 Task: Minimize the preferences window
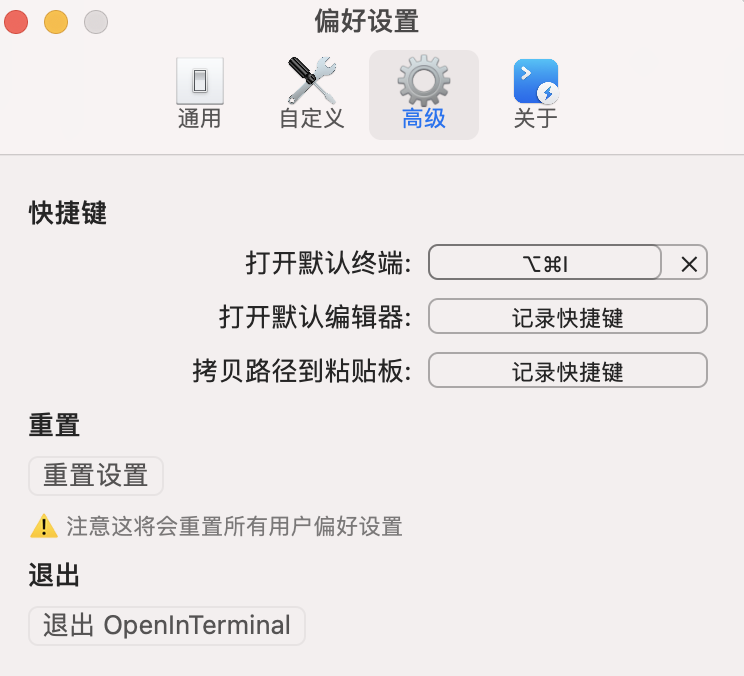[x=56, y=21]
